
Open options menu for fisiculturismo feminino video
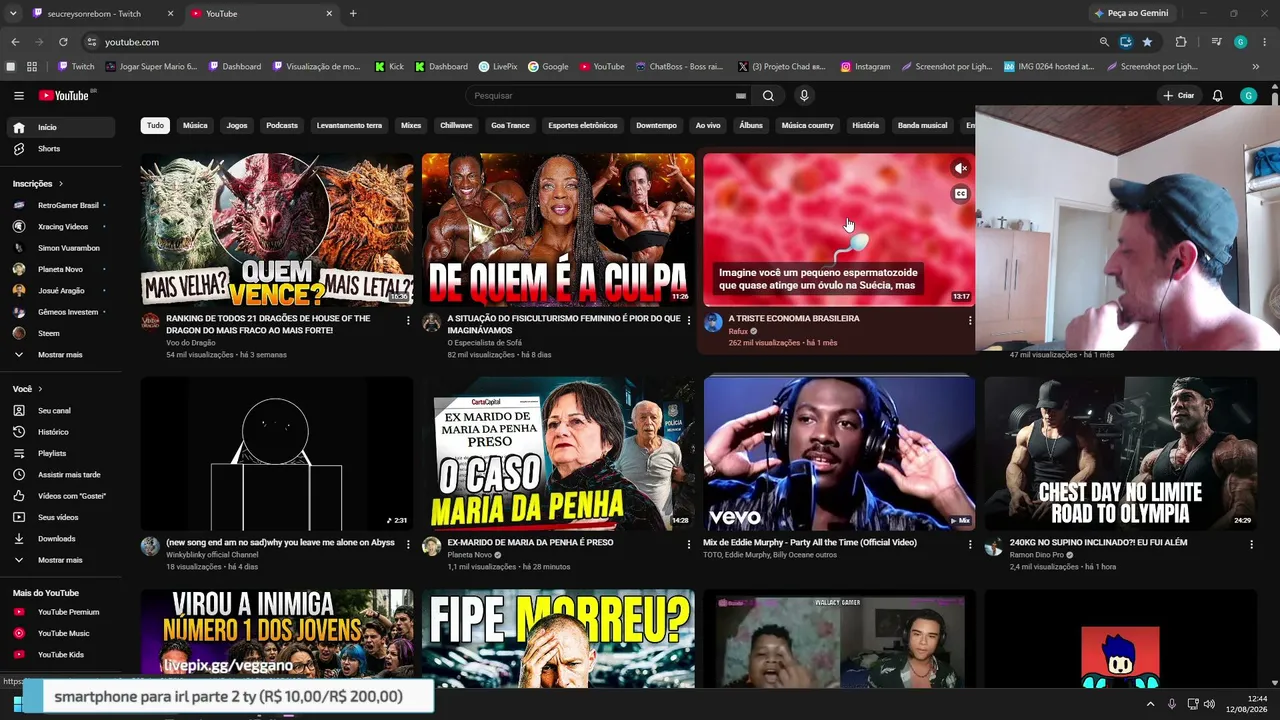click(x=688, y=321)
